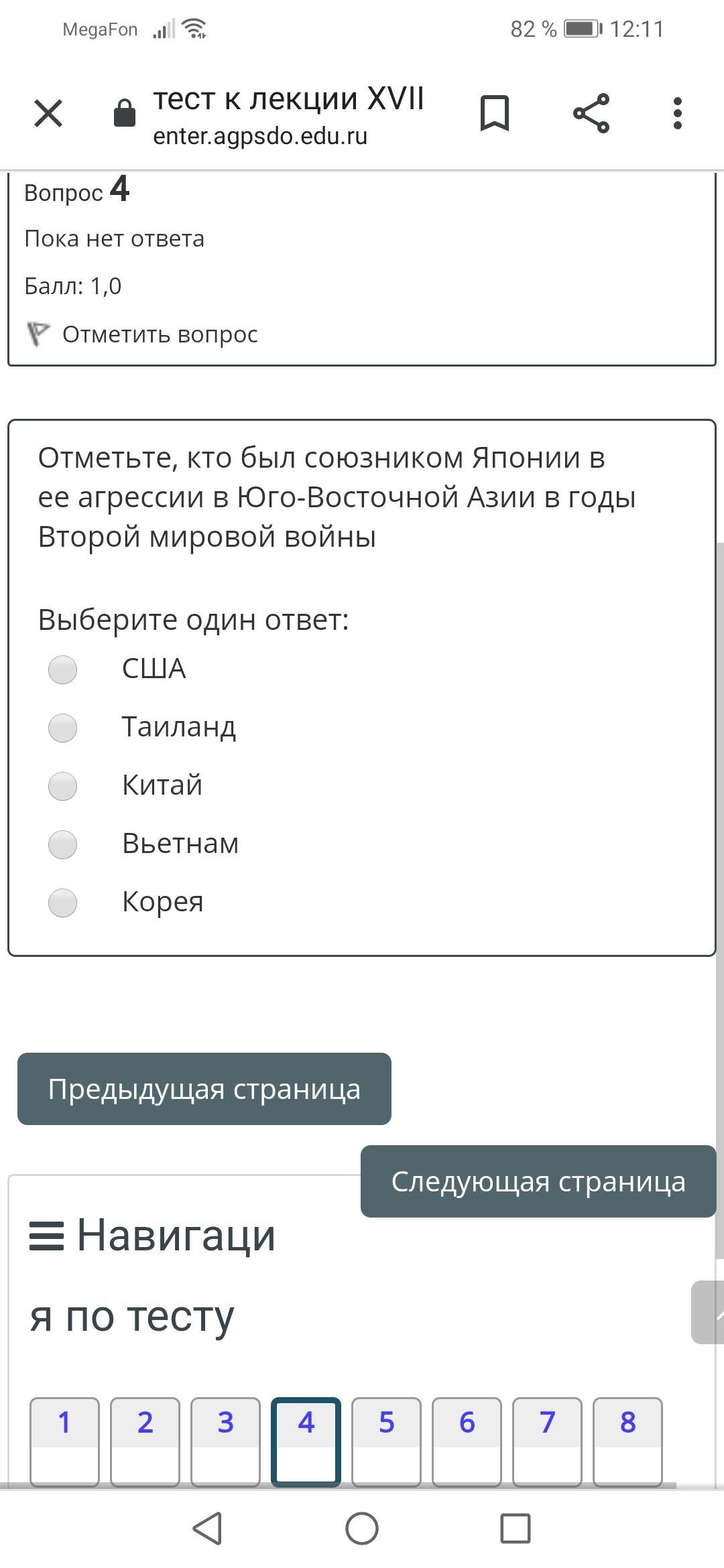Mark Корея as the answer
Image resolution: width=724 pixels, height=1568 pixels.
click(x=63, y=903)
